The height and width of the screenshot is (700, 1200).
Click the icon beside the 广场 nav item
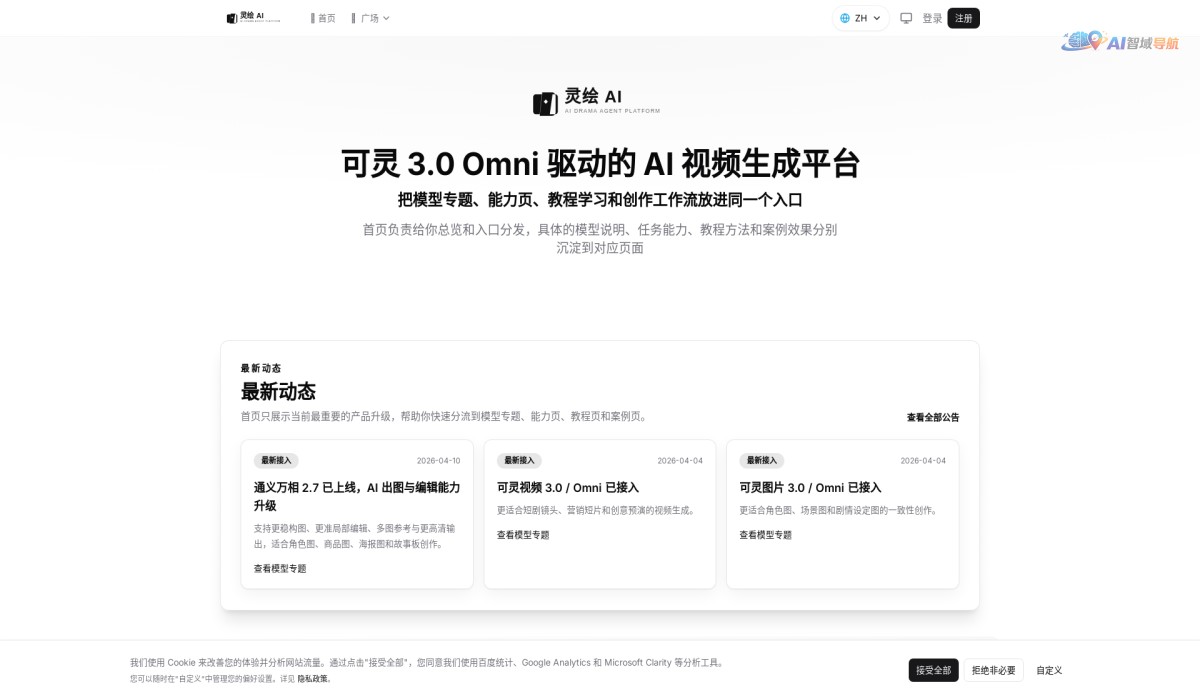354,17
